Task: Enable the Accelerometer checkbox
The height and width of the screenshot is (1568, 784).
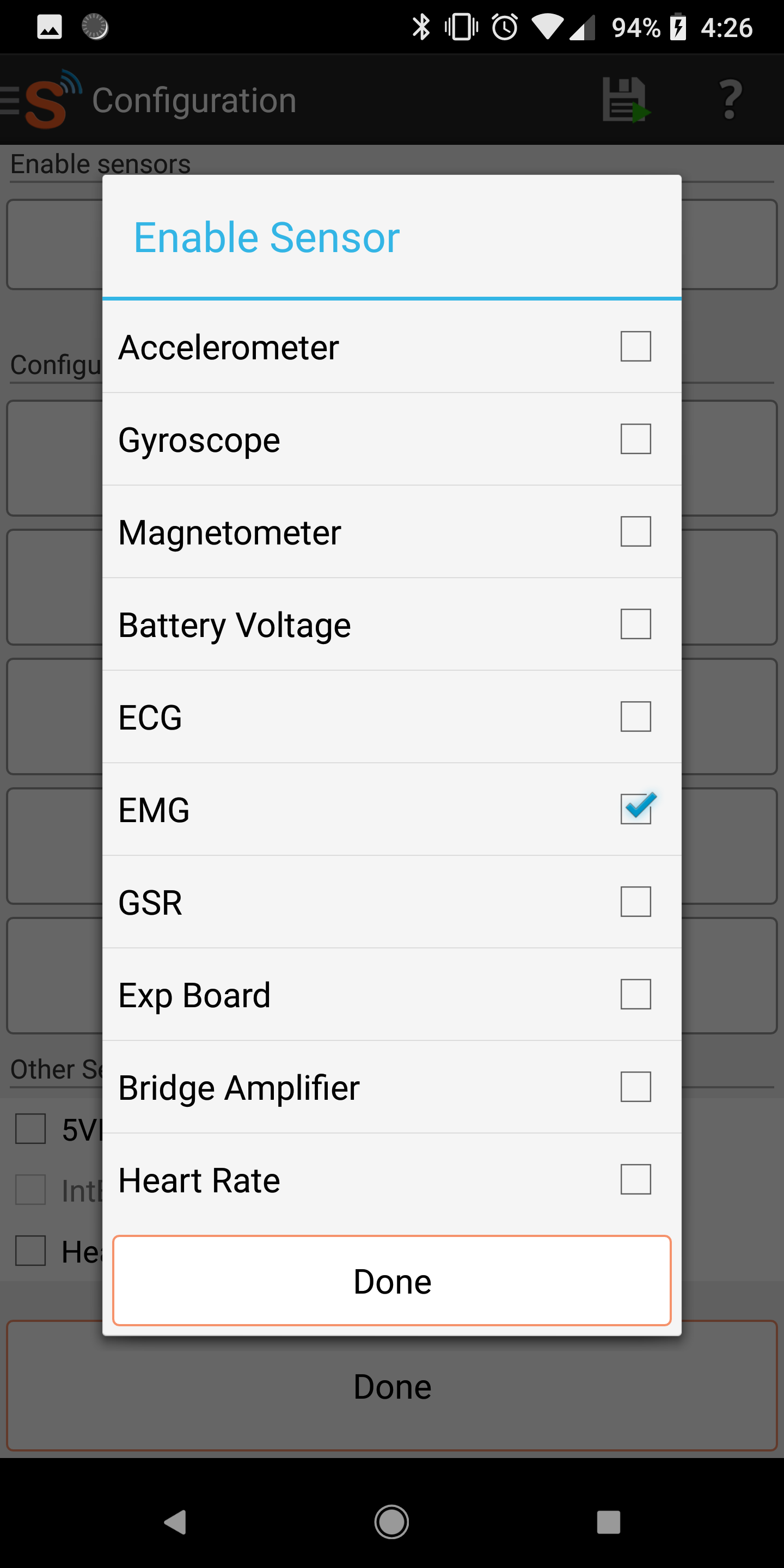Action: [x=635, y=346]
